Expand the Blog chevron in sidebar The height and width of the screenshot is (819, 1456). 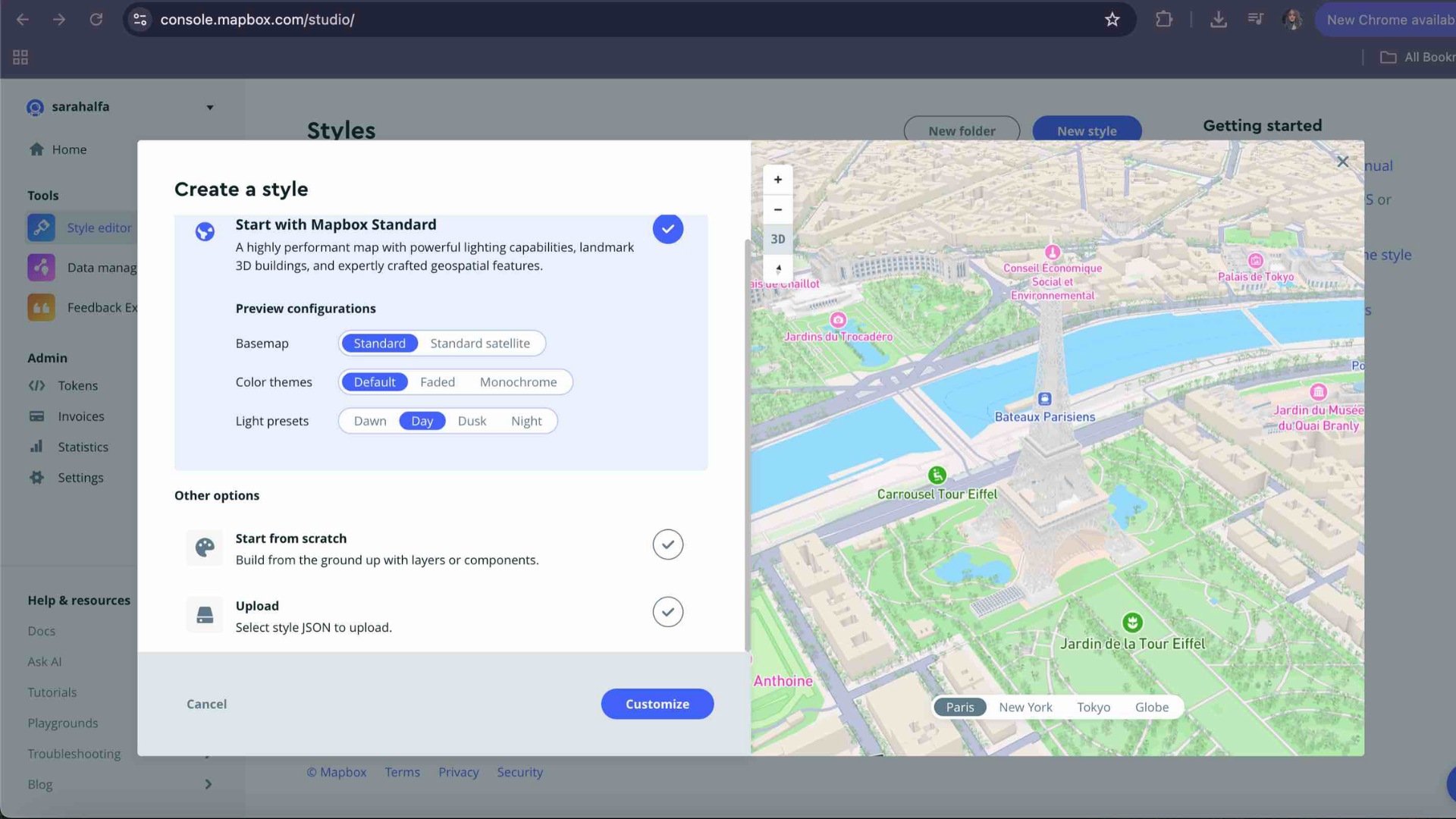pos(208,784)
